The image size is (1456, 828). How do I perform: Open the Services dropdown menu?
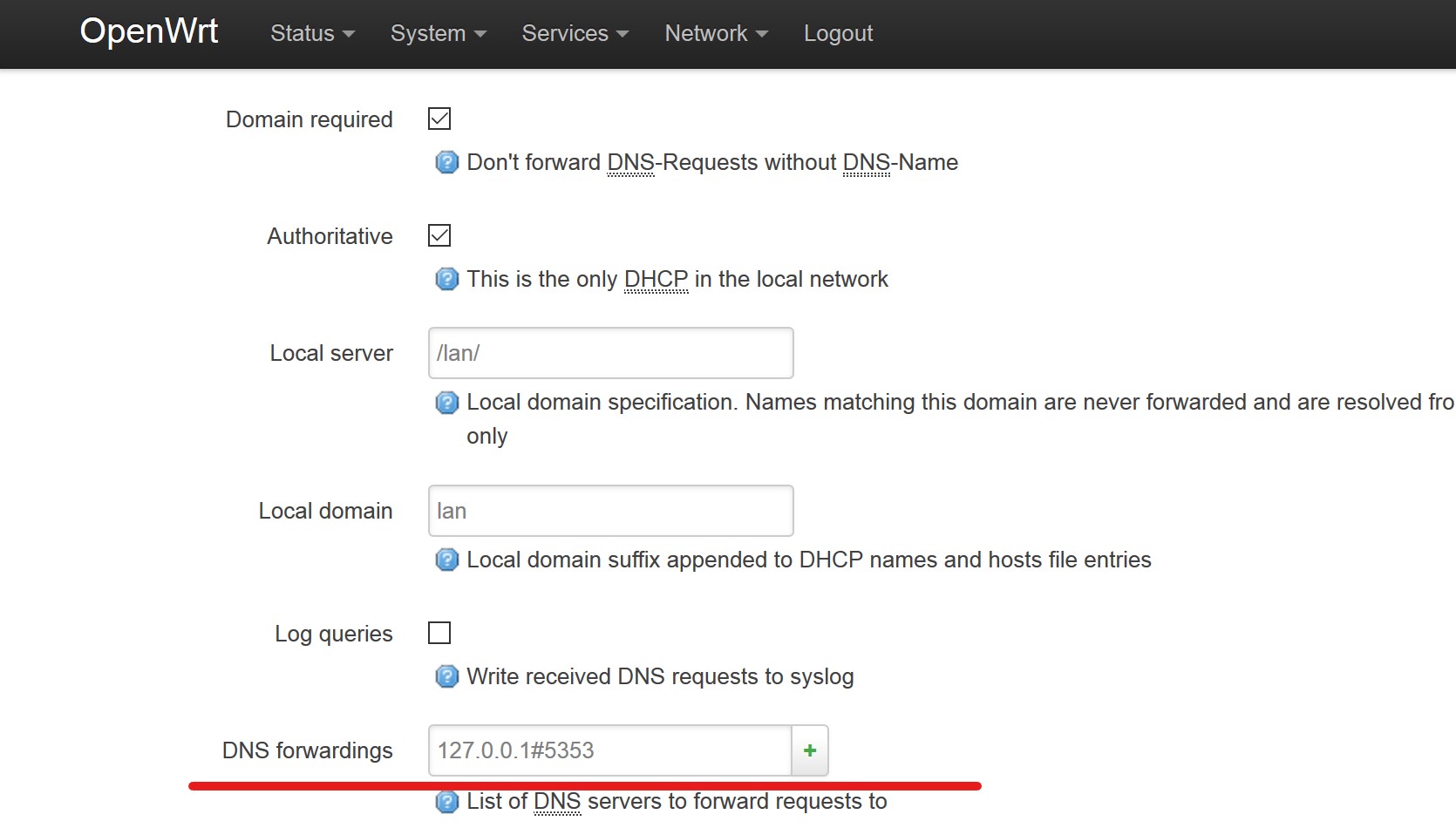575,33
